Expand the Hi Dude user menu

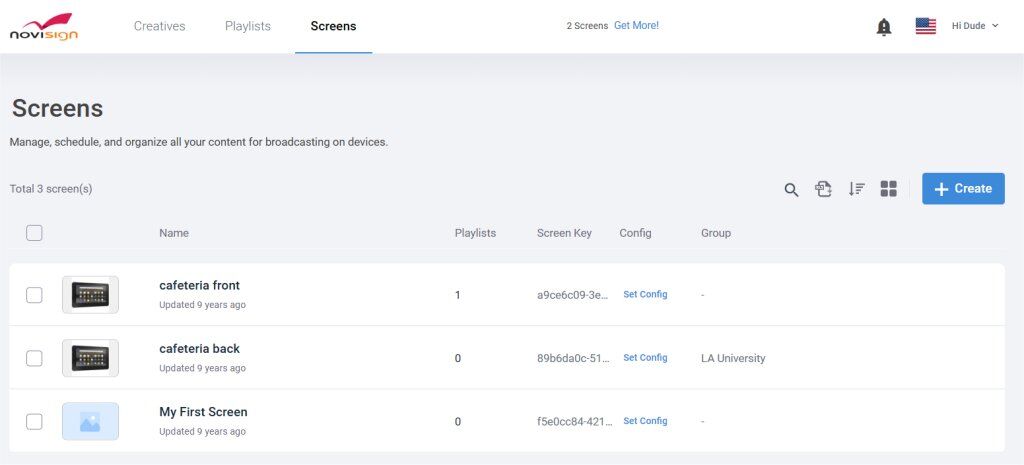[974, 26]
